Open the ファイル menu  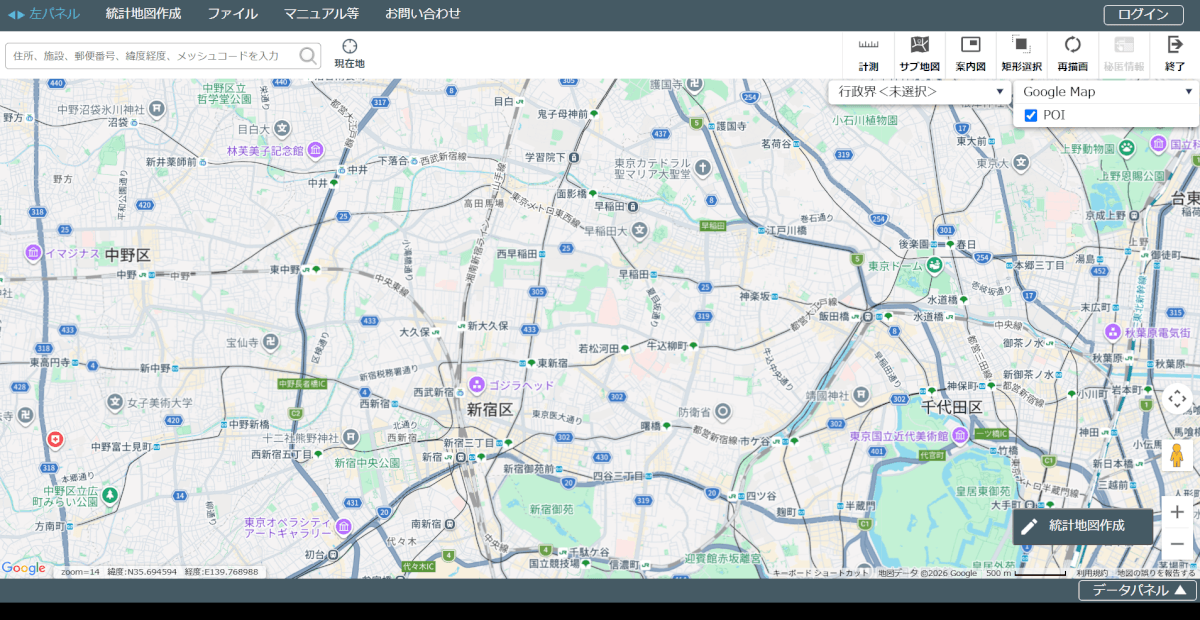(232, 14)
